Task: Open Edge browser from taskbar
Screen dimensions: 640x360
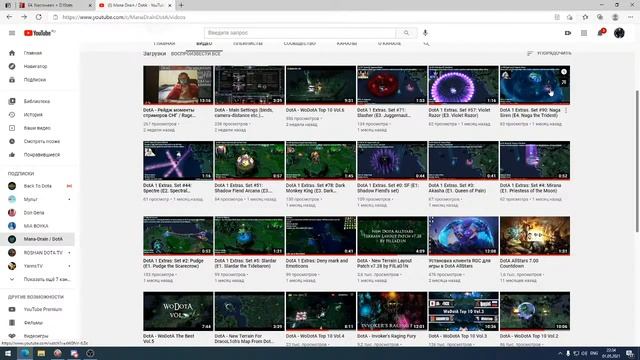Action: pyautogui.click(x=24, y=353)
